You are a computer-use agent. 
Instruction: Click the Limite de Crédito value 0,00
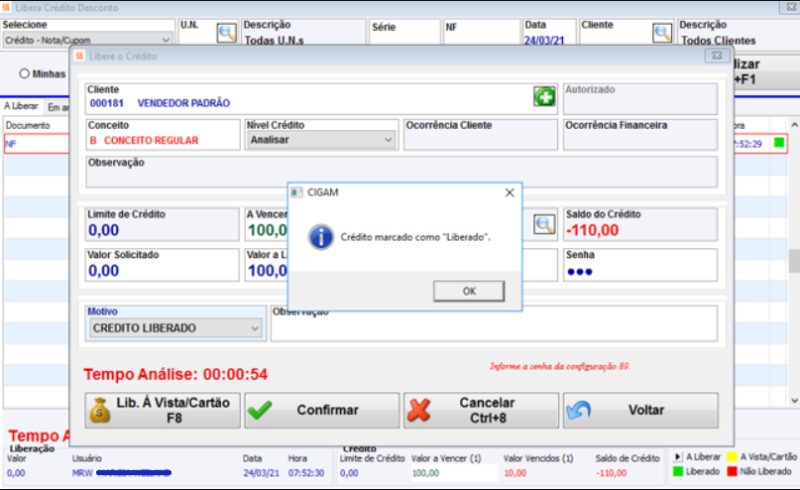tap(104, 230)
